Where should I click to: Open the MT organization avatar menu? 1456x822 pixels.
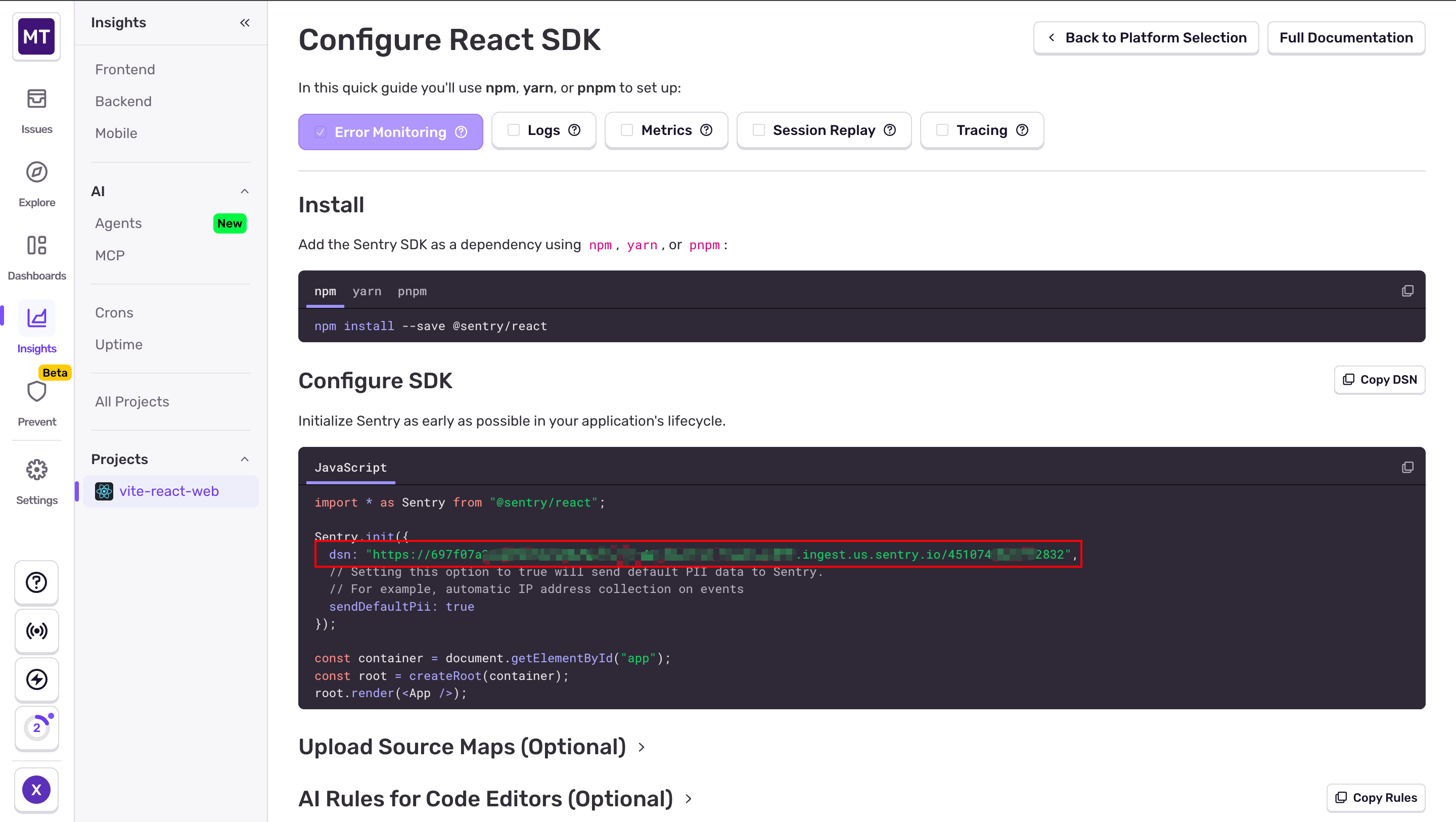click(36, 37)
